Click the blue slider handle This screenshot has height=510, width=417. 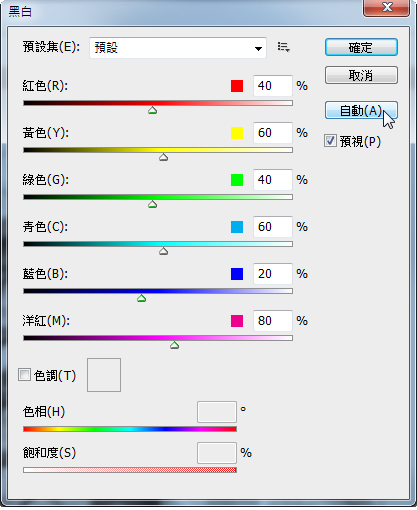click(142, 298)
